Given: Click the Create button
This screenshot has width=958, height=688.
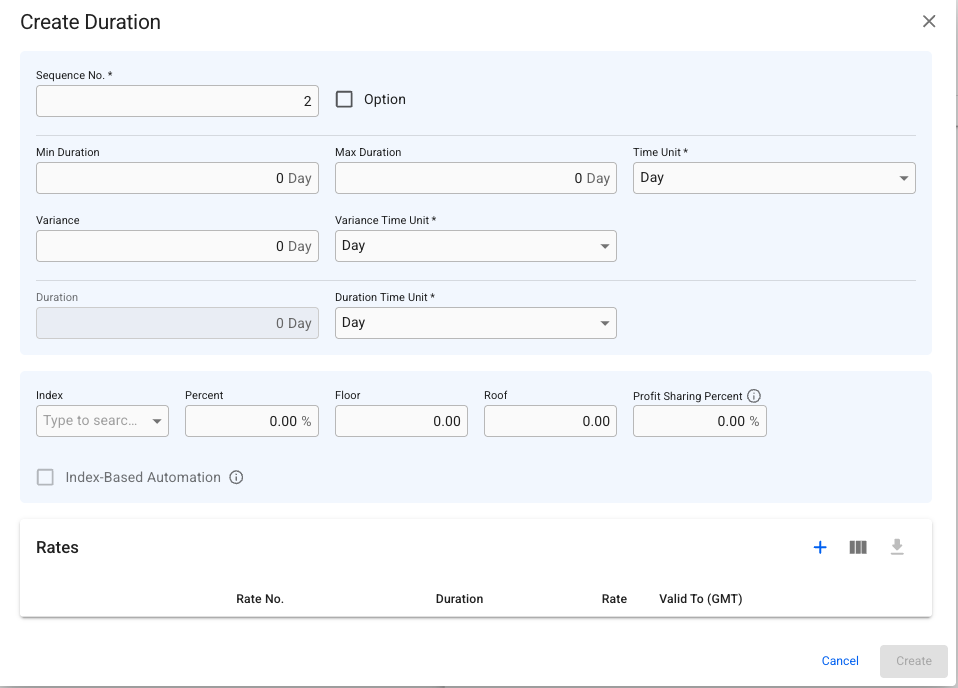Looking at the screenshot, I should click(913, 661).
